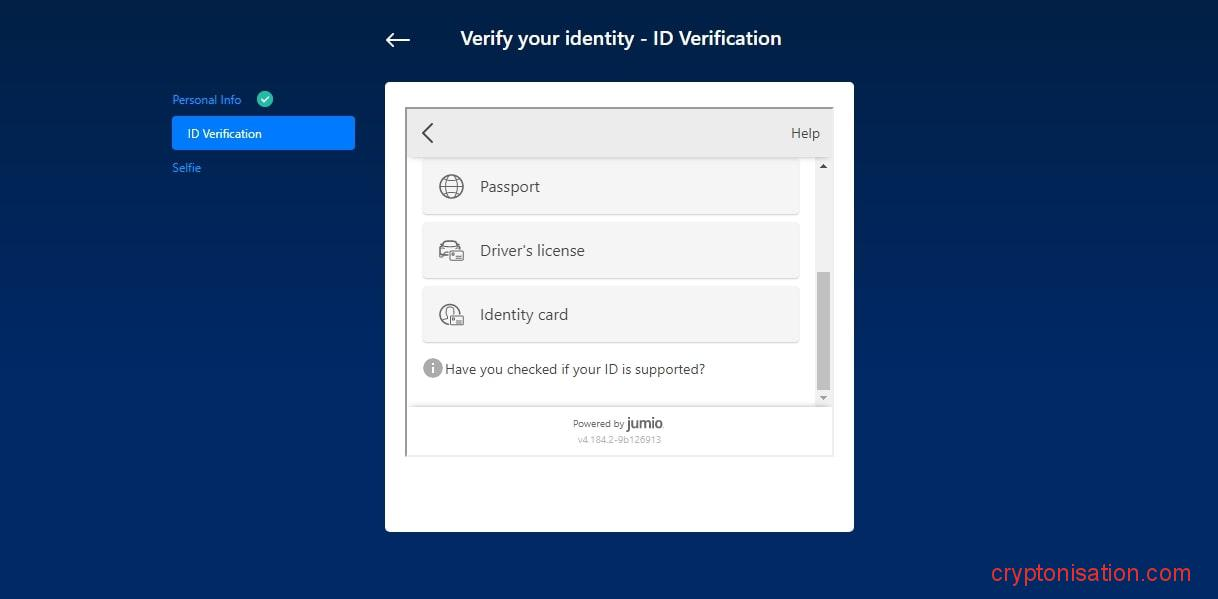Click the info icon beside ID supported question

coord(432,368)
